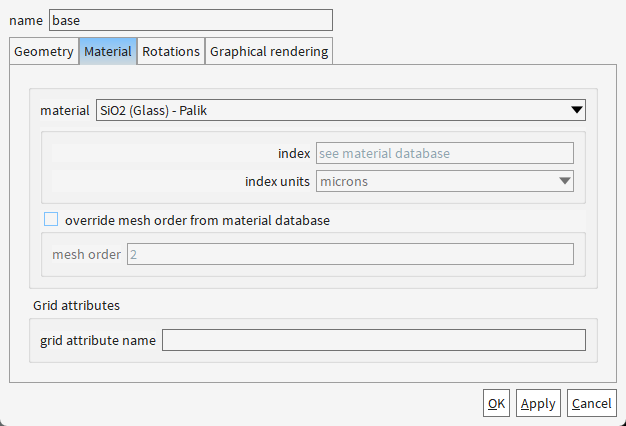
Task: Click the grid attribute name field
Action: [374, 340]
